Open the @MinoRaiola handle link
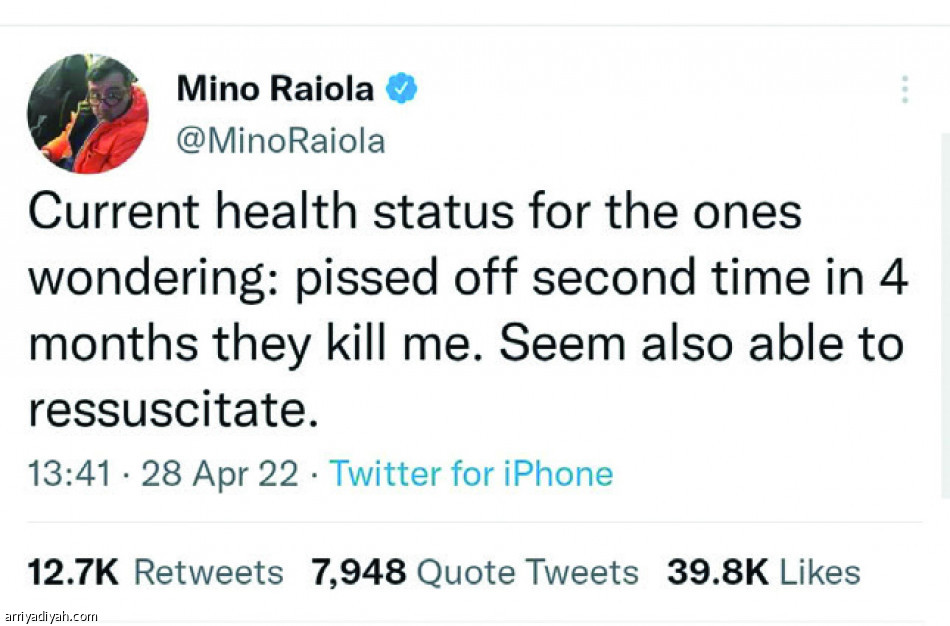The width and height of the screenshot is (950, 626). tap(280, 141)
